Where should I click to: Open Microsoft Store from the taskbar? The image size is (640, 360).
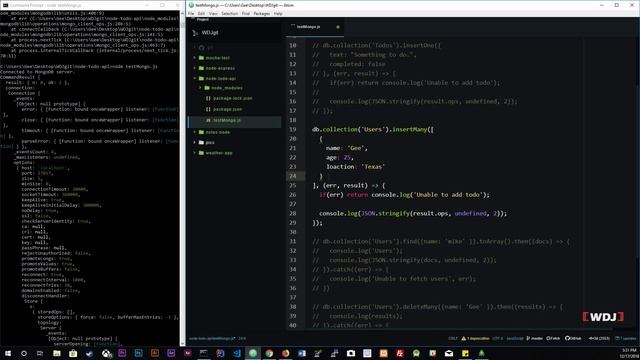pyautogui.click(x=73, y=353)
